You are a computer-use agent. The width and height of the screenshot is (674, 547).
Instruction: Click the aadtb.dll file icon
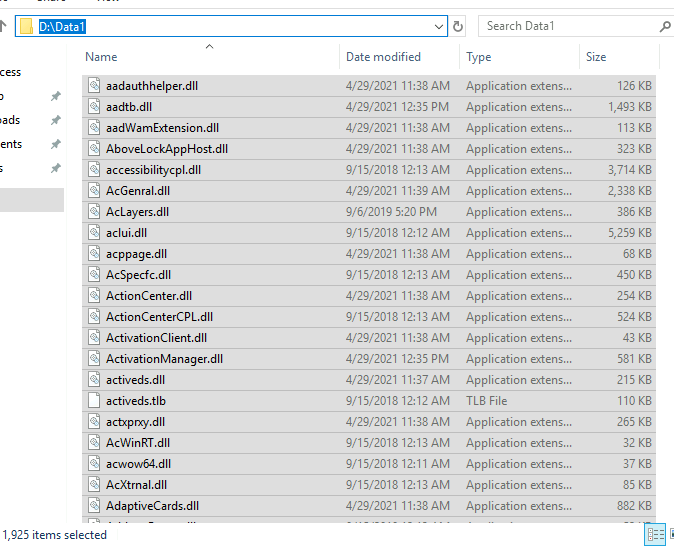94,107
